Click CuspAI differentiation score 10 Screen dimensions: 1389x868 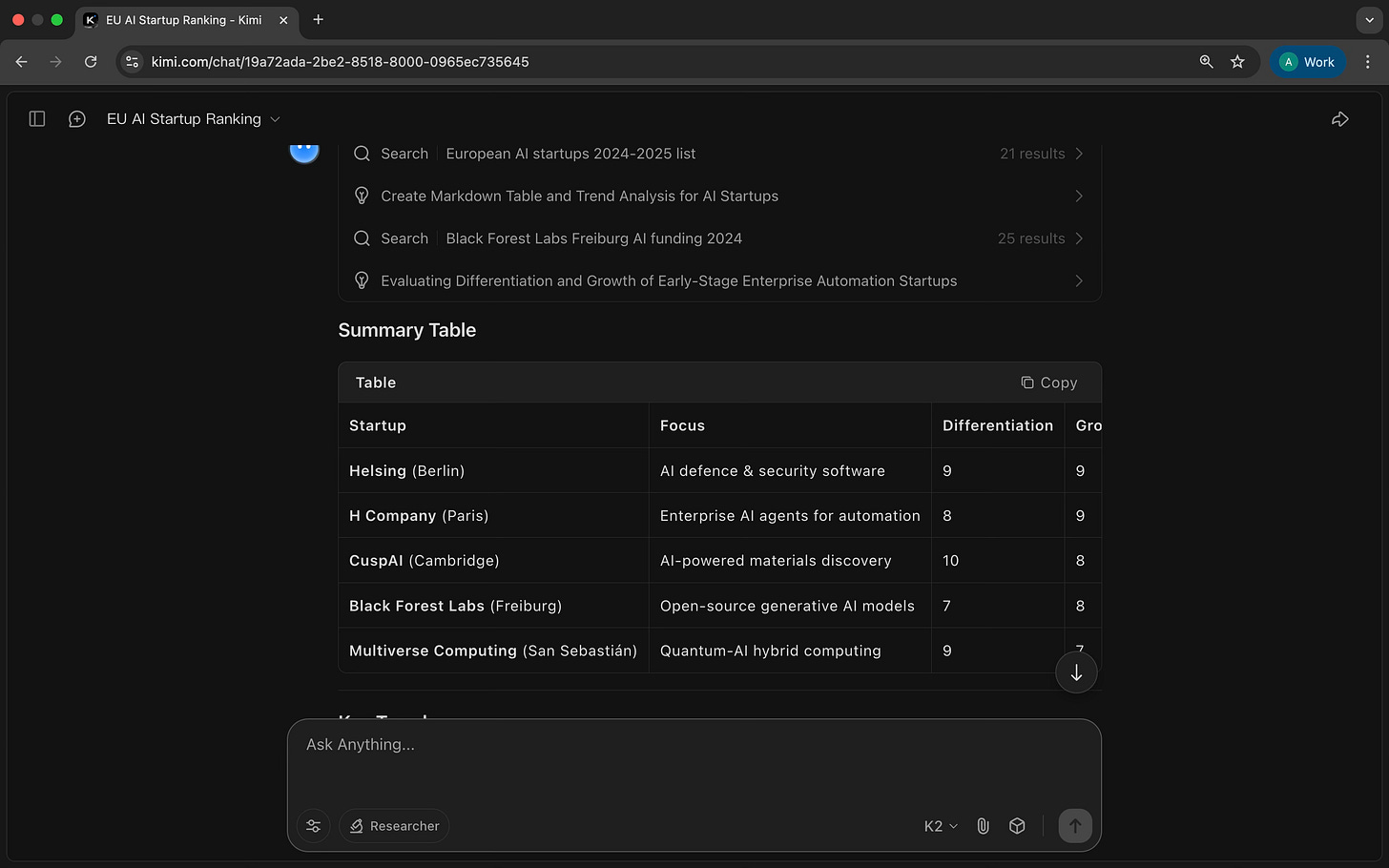point(998,561)
